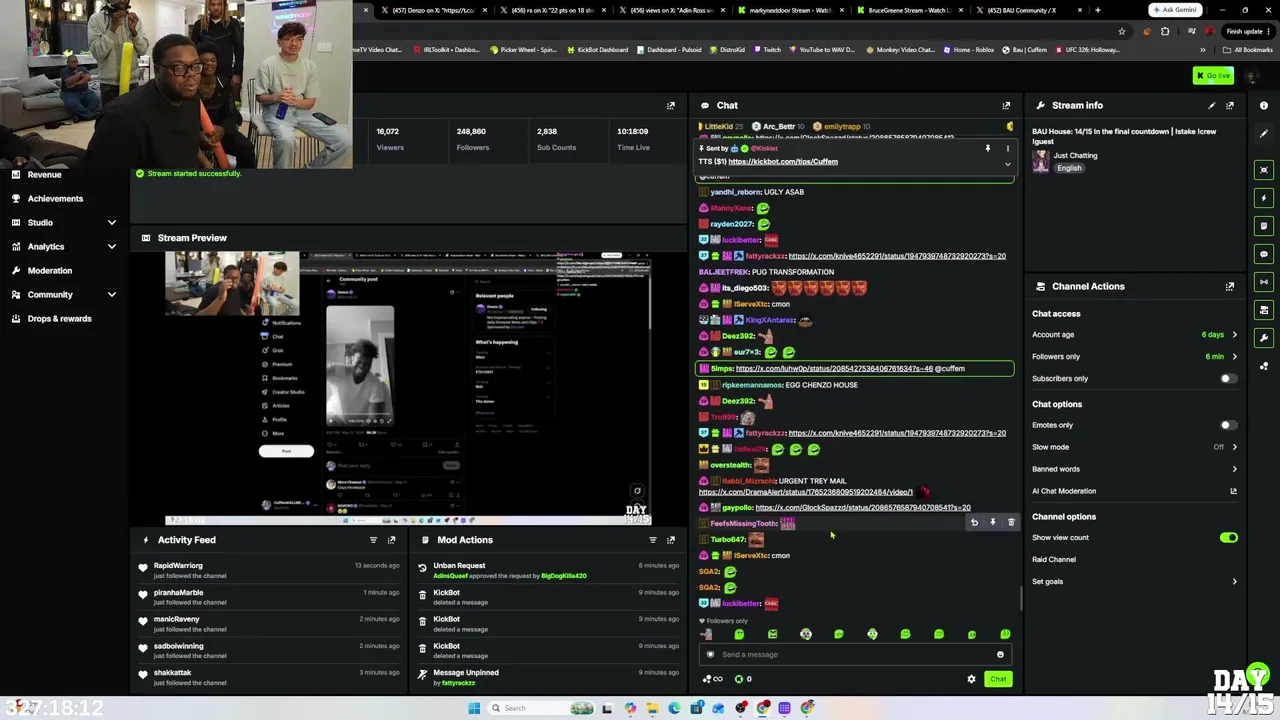Open the KickBot Dashboard bookmark
1280x720 pixels.
[597, 50]
